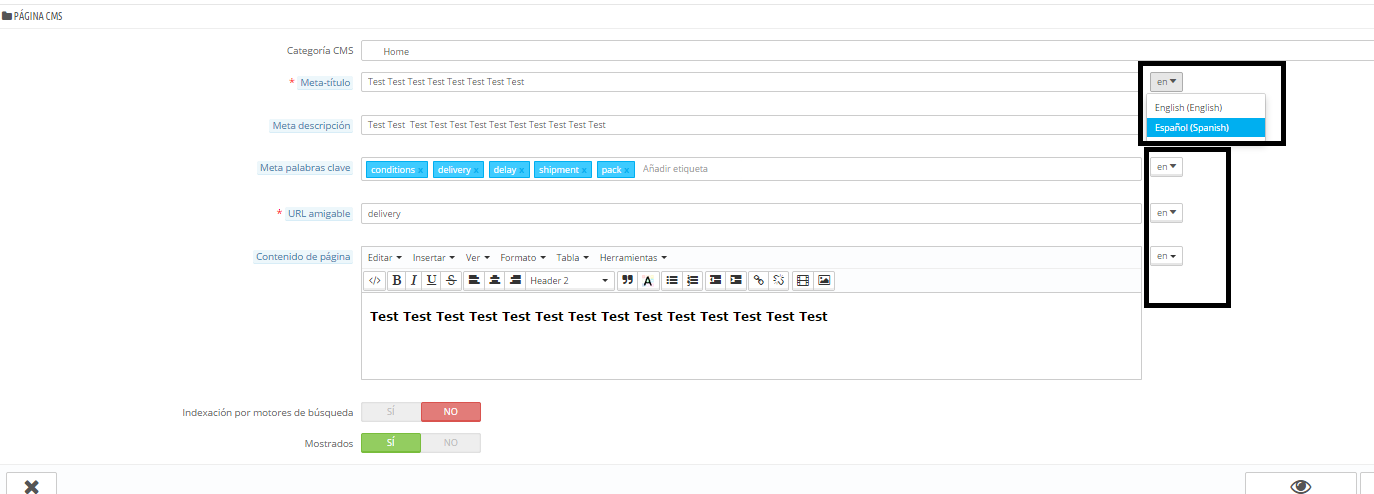Open the Herramientas editor menu
This screenshot has width=1374, height=494.
(633, 258)
